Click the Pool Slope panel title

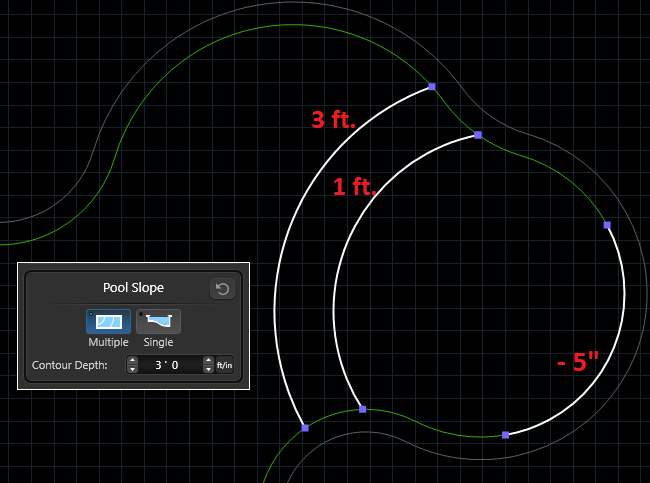133,288
